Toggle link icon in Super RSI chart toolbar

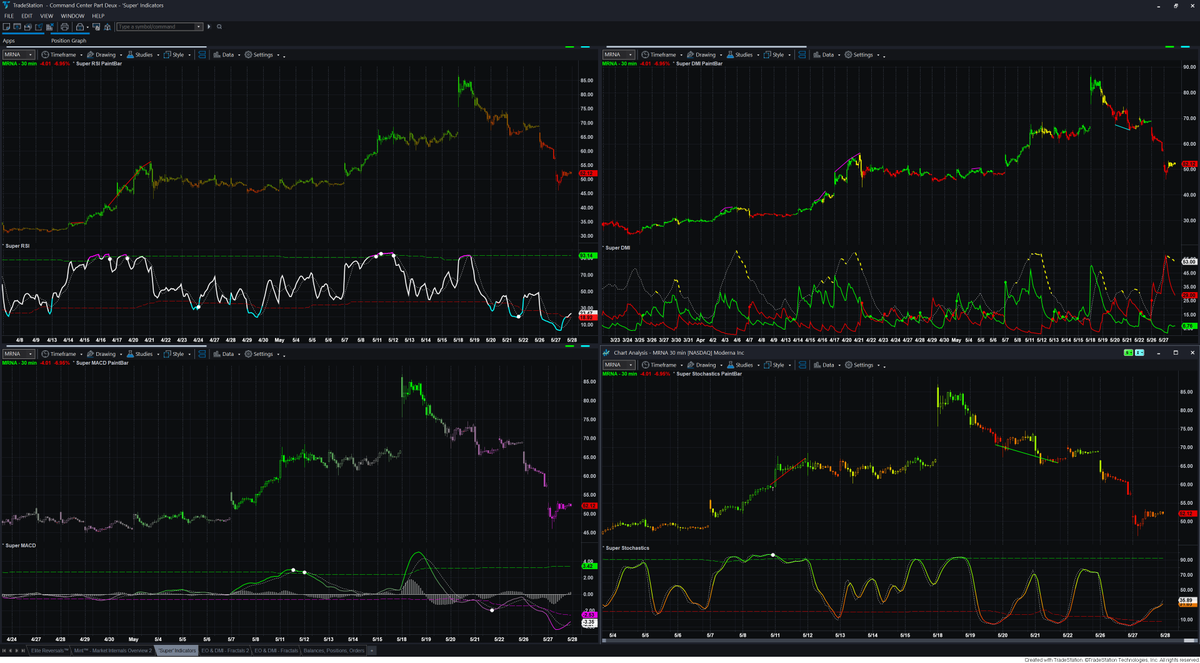tap(201, 55)
